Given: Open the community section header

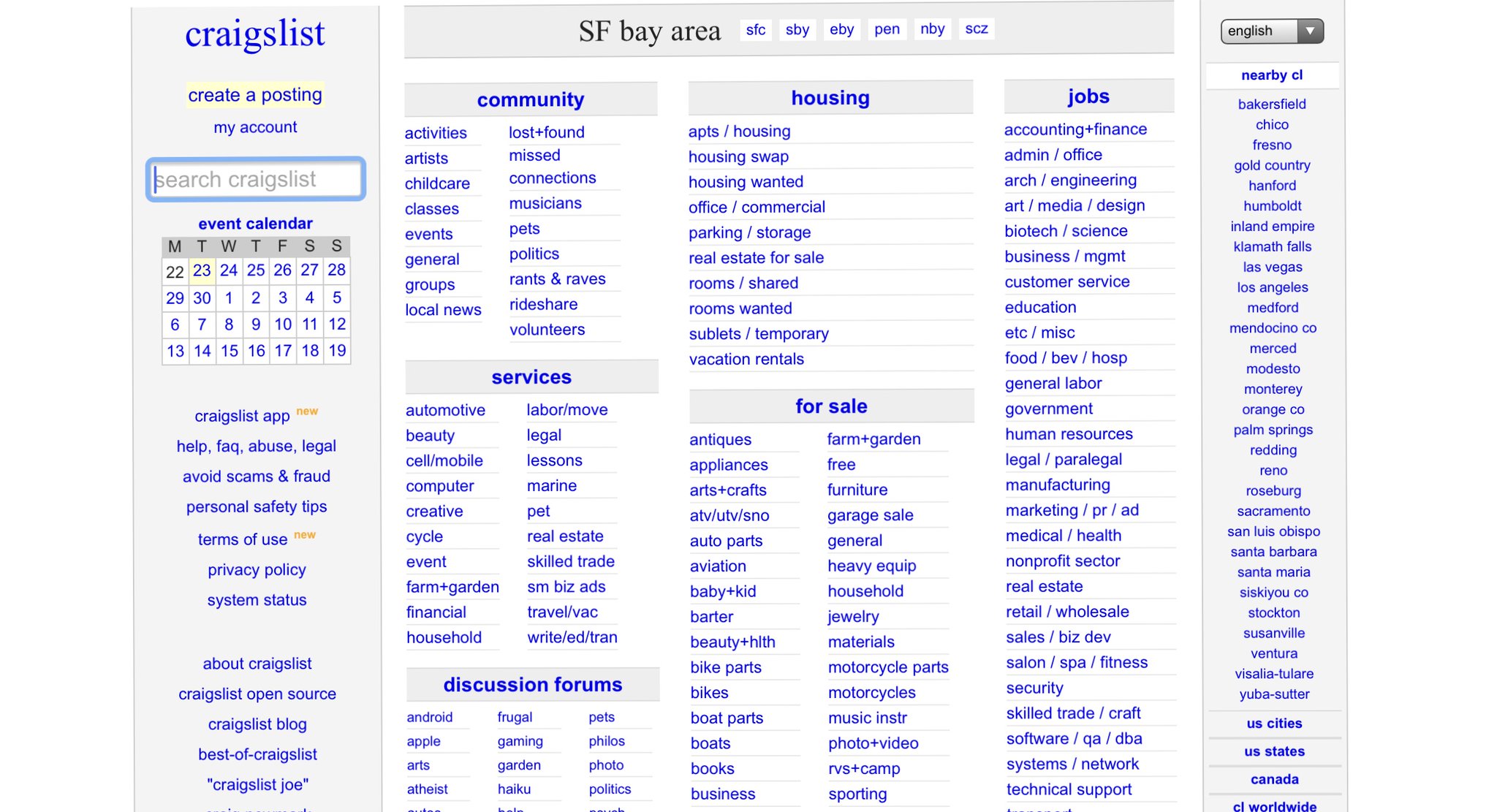Looking at the screenshot, I should point(531,99).
